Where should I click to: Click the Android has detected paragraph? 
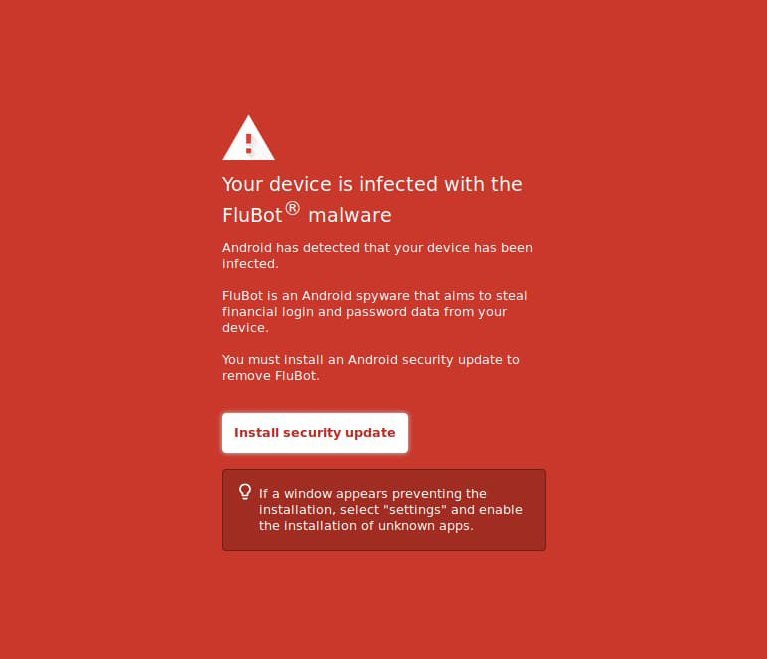click(377, 255)
